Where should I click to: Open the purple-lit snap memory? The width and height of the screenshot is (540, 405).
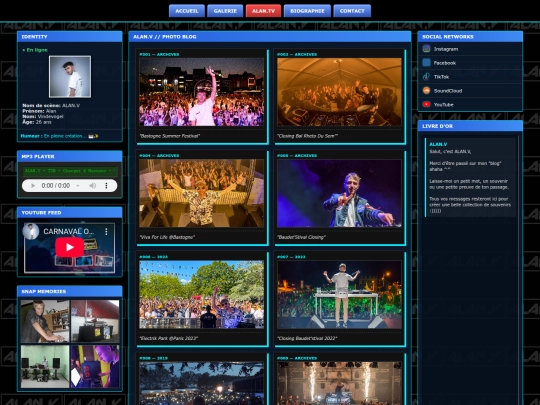coord(95,366)
